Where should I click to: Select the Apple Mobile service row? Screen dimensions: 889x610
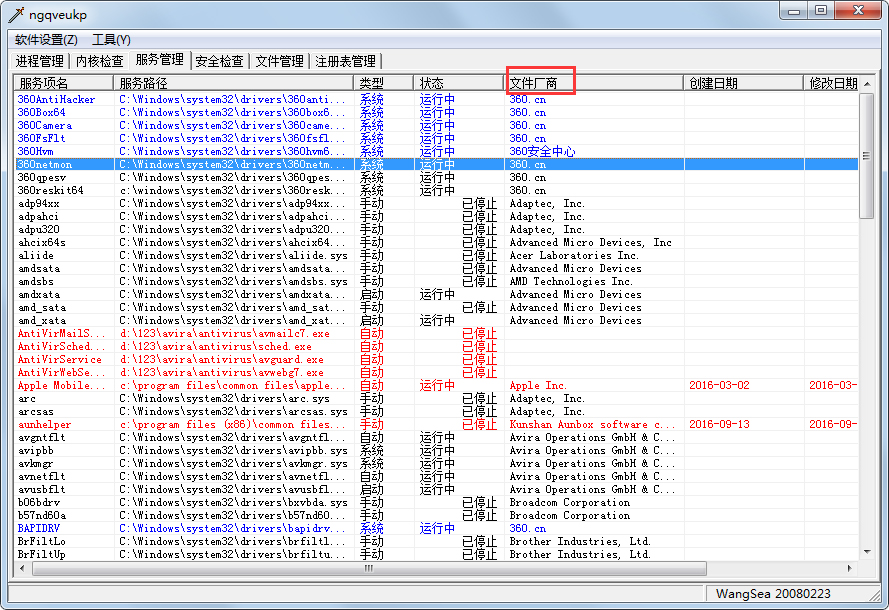click(60, 386)
